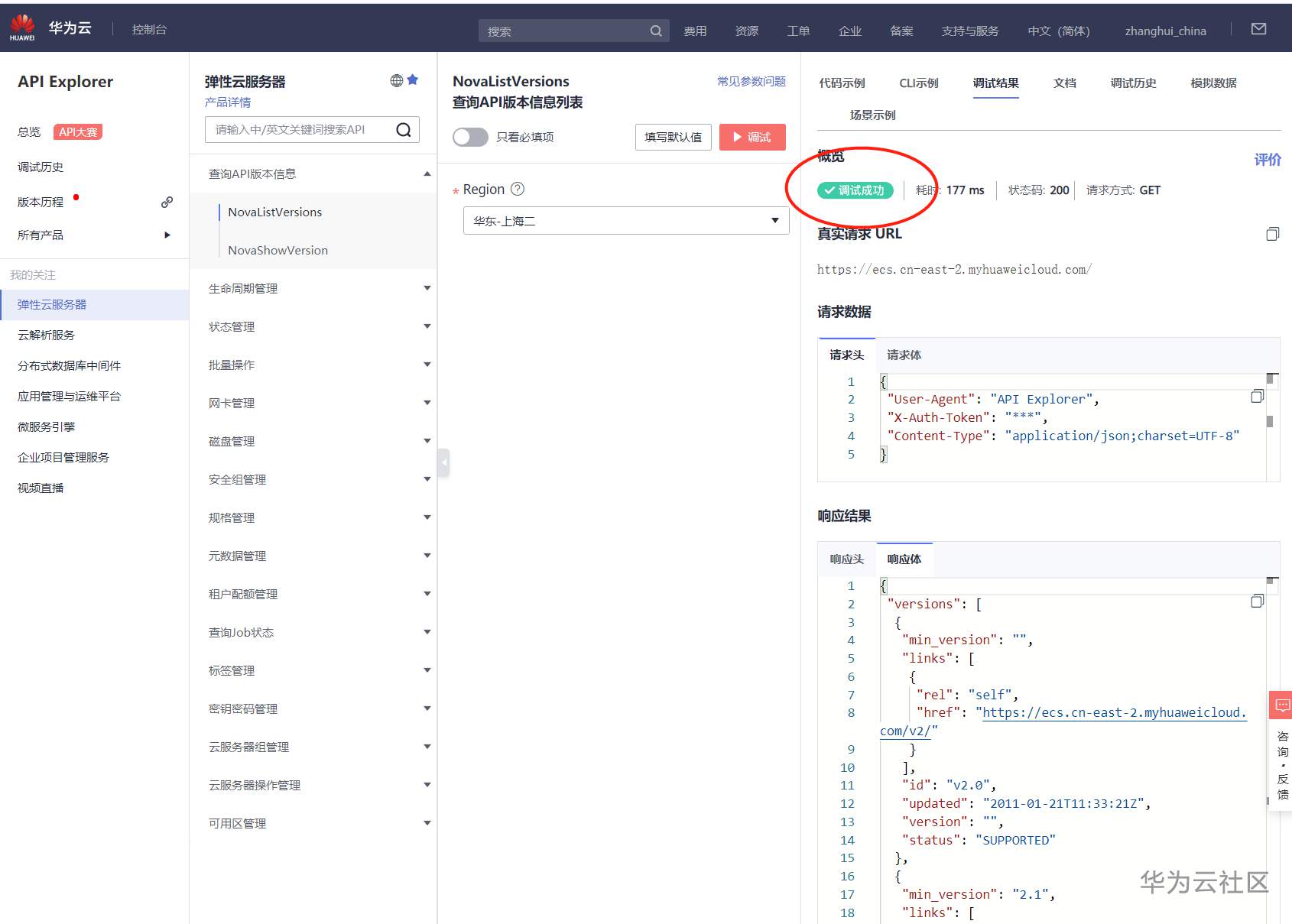Viewport: 1292px width, 924px height.
Task: Expand the 标签管理 group
Action: [427, 670]
